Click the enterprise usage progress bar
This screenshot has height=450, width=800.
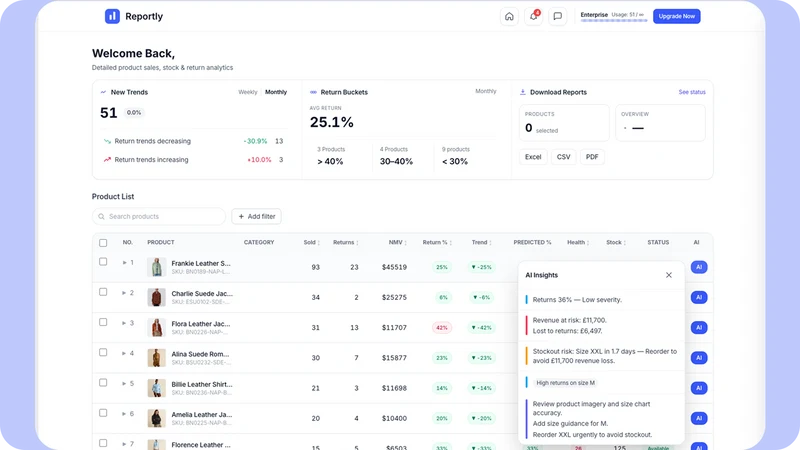tap(614, 21)
